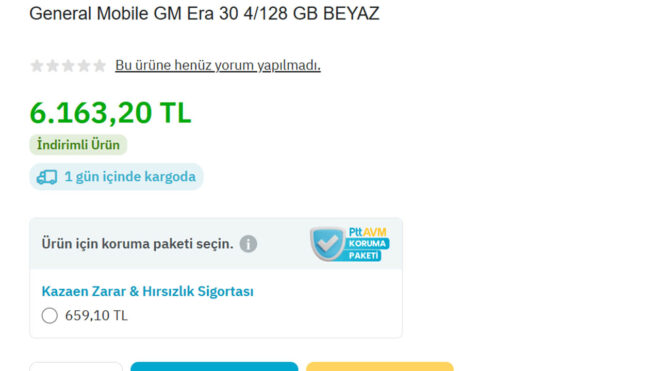This screenshot has width=660, height=371.
Task: Click the 659,10 TL price label
Action: coord(96,315)
